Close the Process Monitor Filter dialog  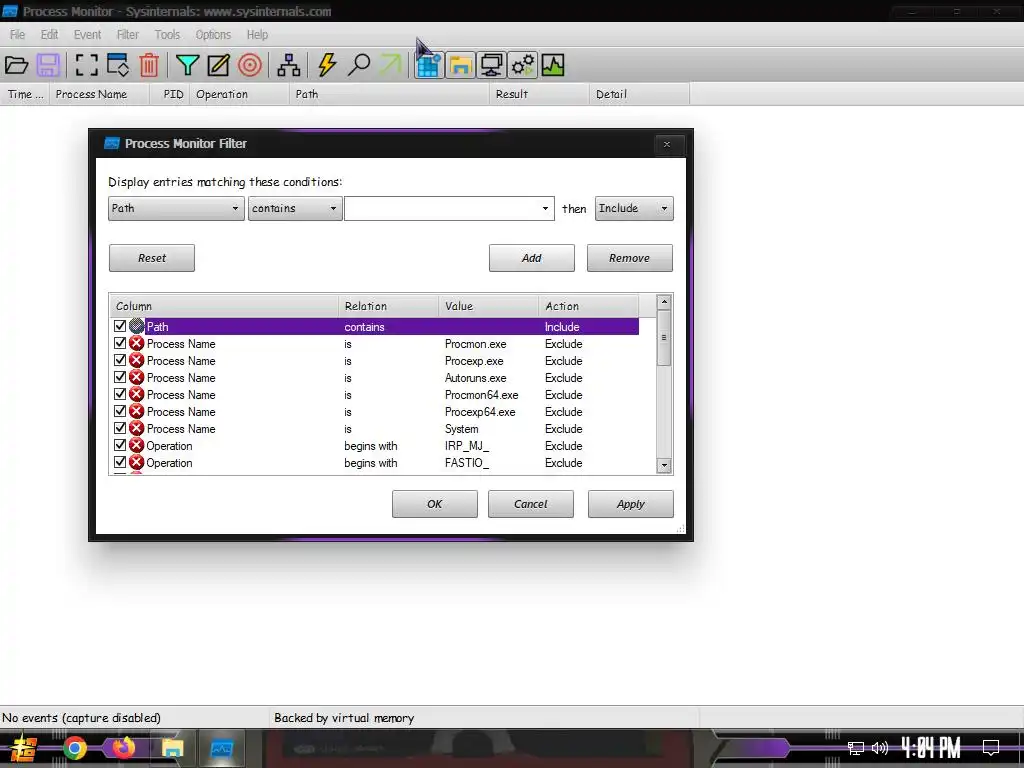667,144
